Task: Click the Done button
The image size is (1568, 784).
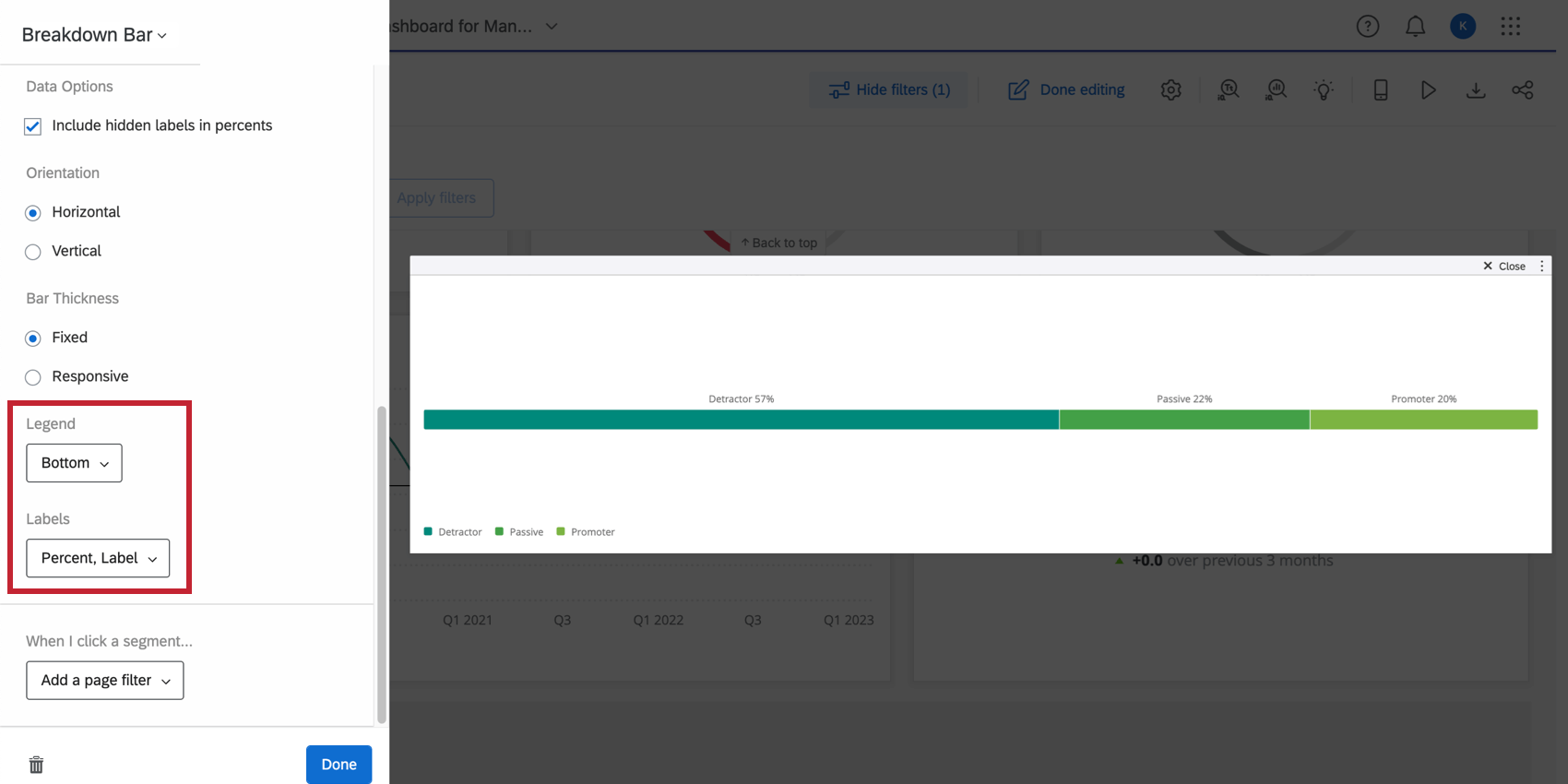Action: [339, 765]
